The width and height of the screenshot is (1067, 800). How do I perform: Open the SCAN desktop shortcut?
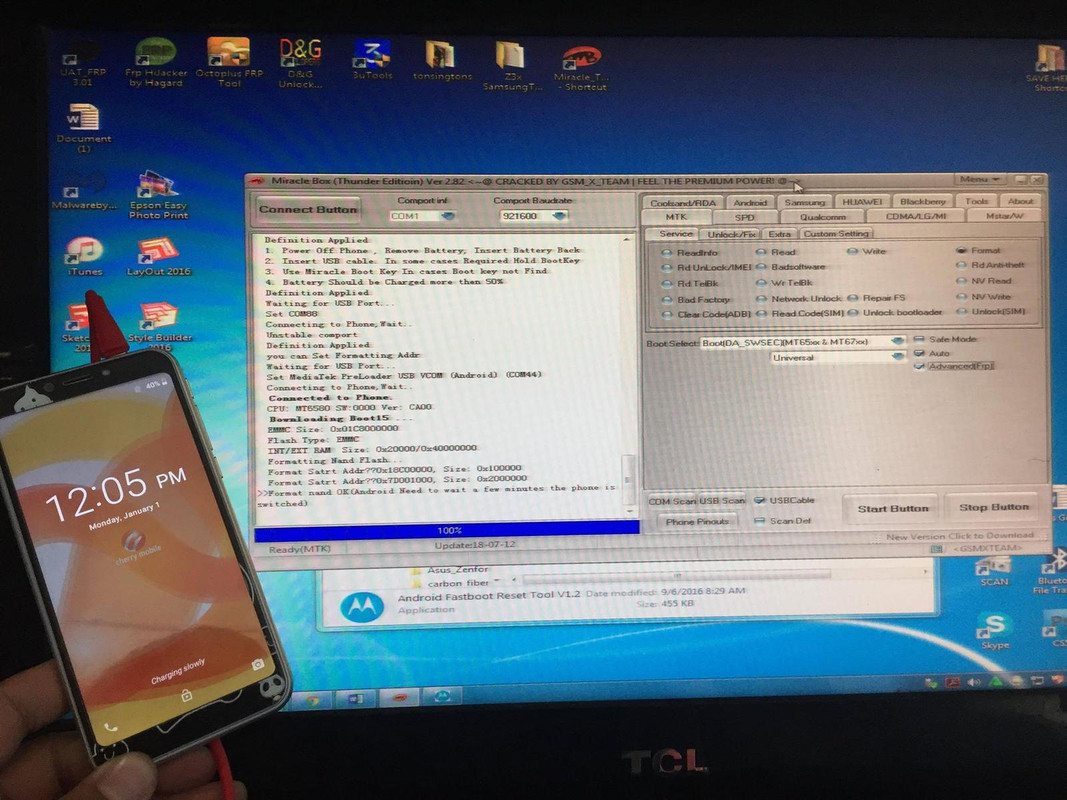coord(994,571)
